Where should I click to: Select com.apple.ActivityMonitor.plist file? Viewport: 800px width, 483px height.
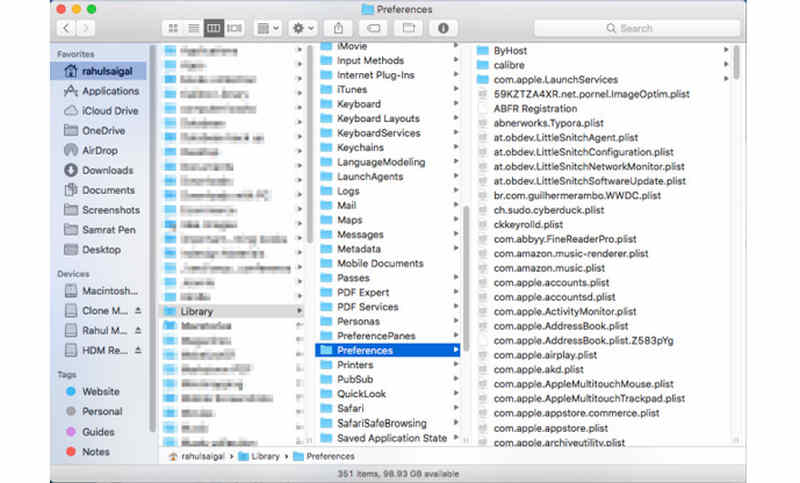tap(565, 311)
